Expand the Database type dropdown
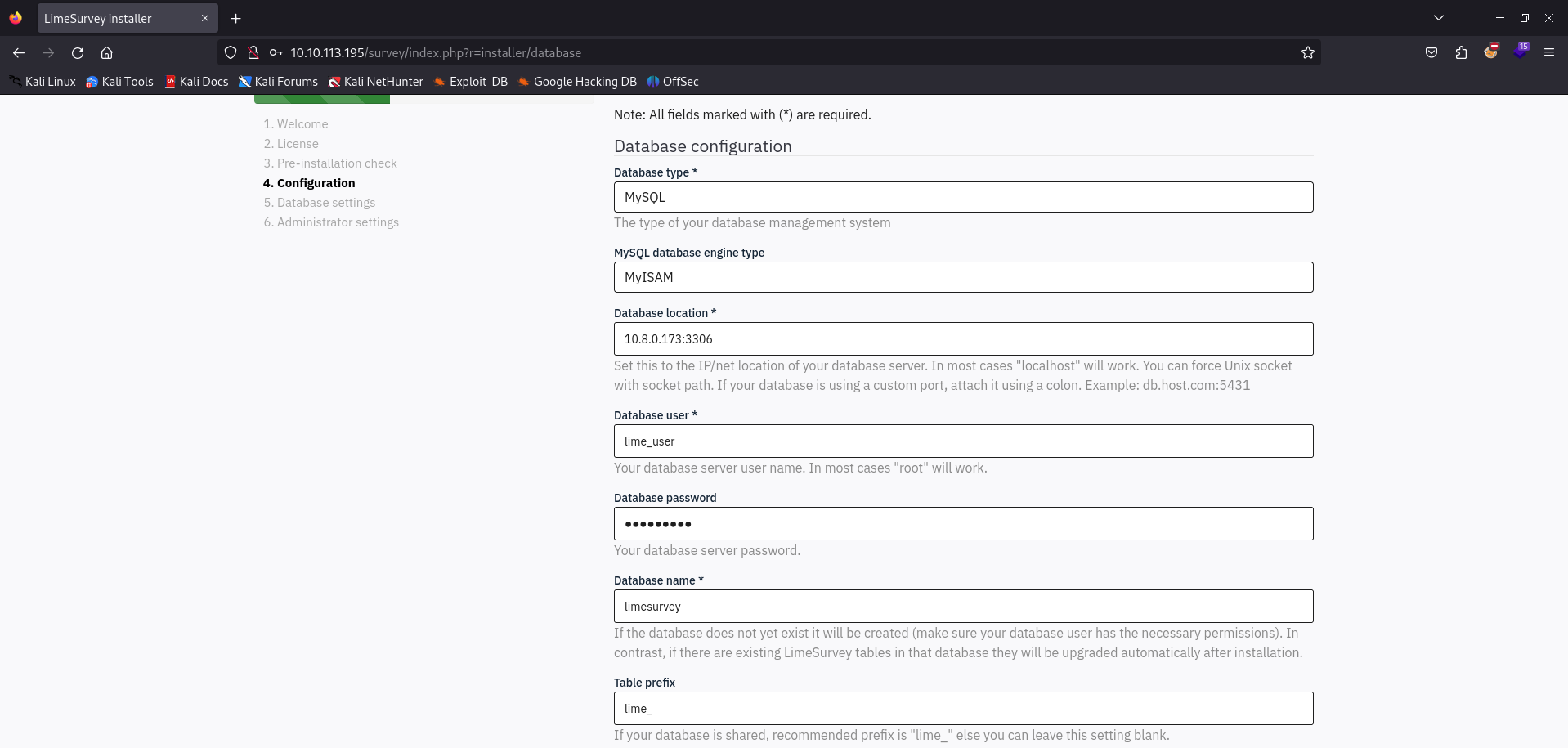1568x748 pixels. (x=963, y=197)
